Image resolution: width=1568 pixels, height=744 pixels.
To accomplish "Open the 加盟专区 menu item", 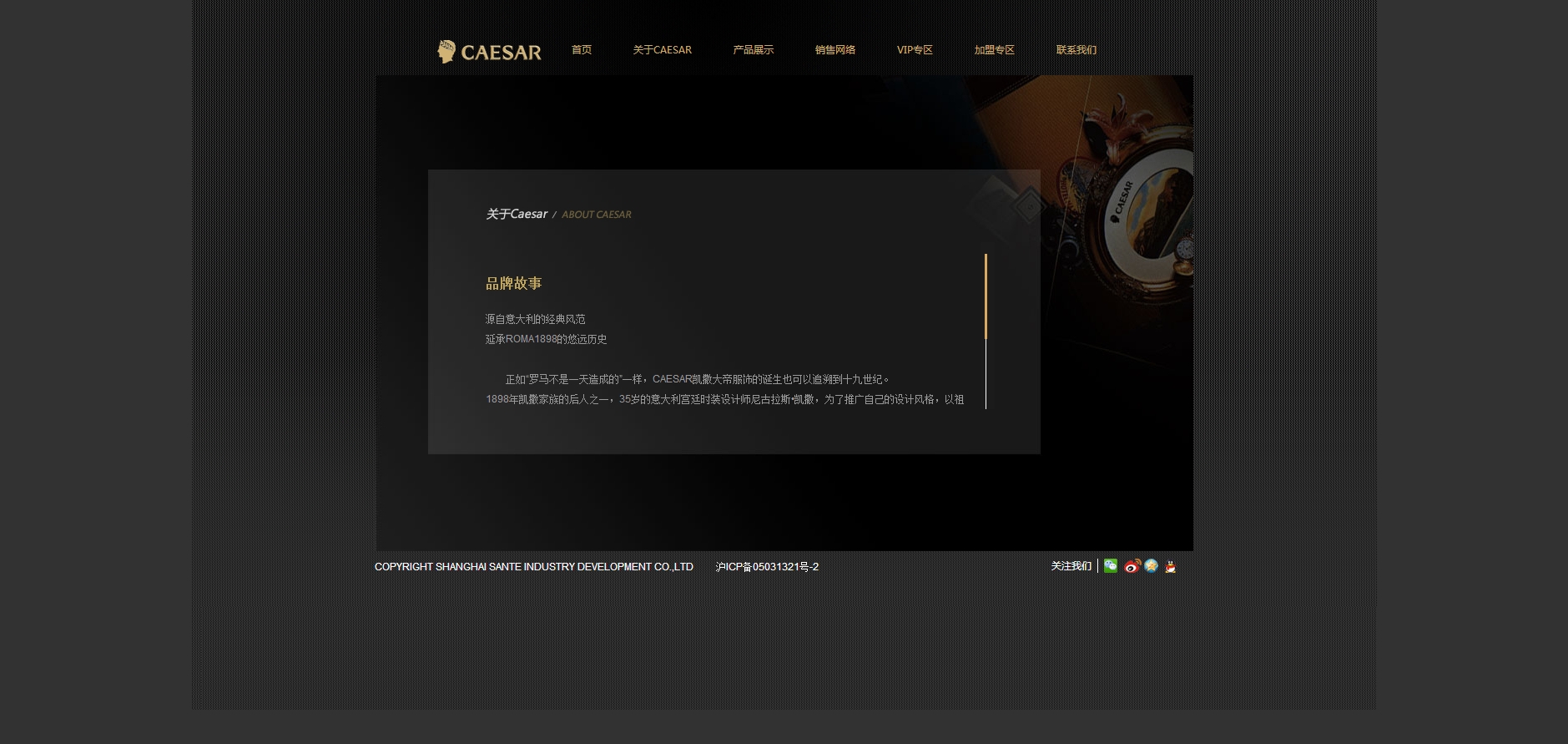I will pos(995,50).
